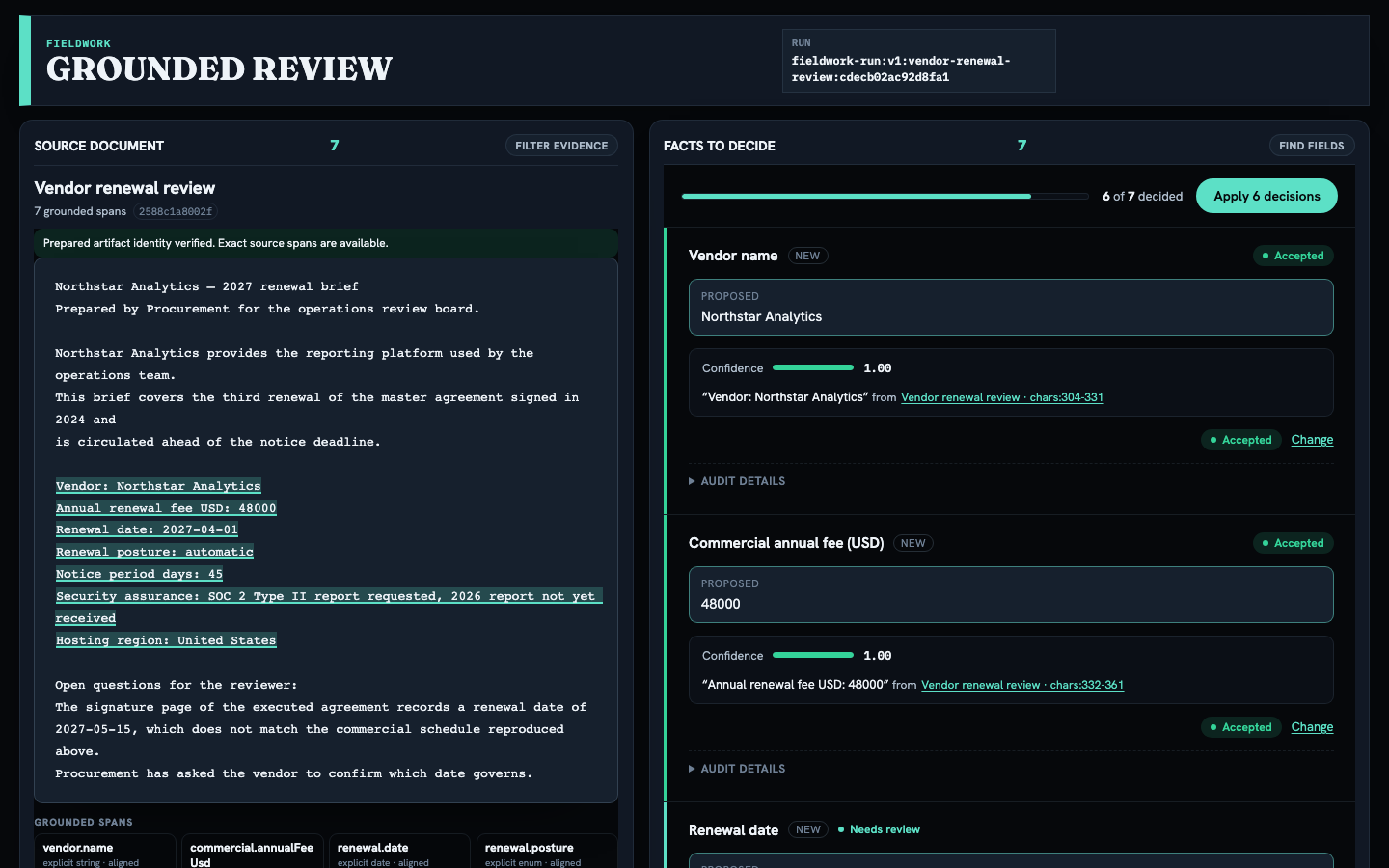Click the run identifier fieldwork-run:v1 text
The width and height of the screenshot is (1389, 868).
[901, 68]
